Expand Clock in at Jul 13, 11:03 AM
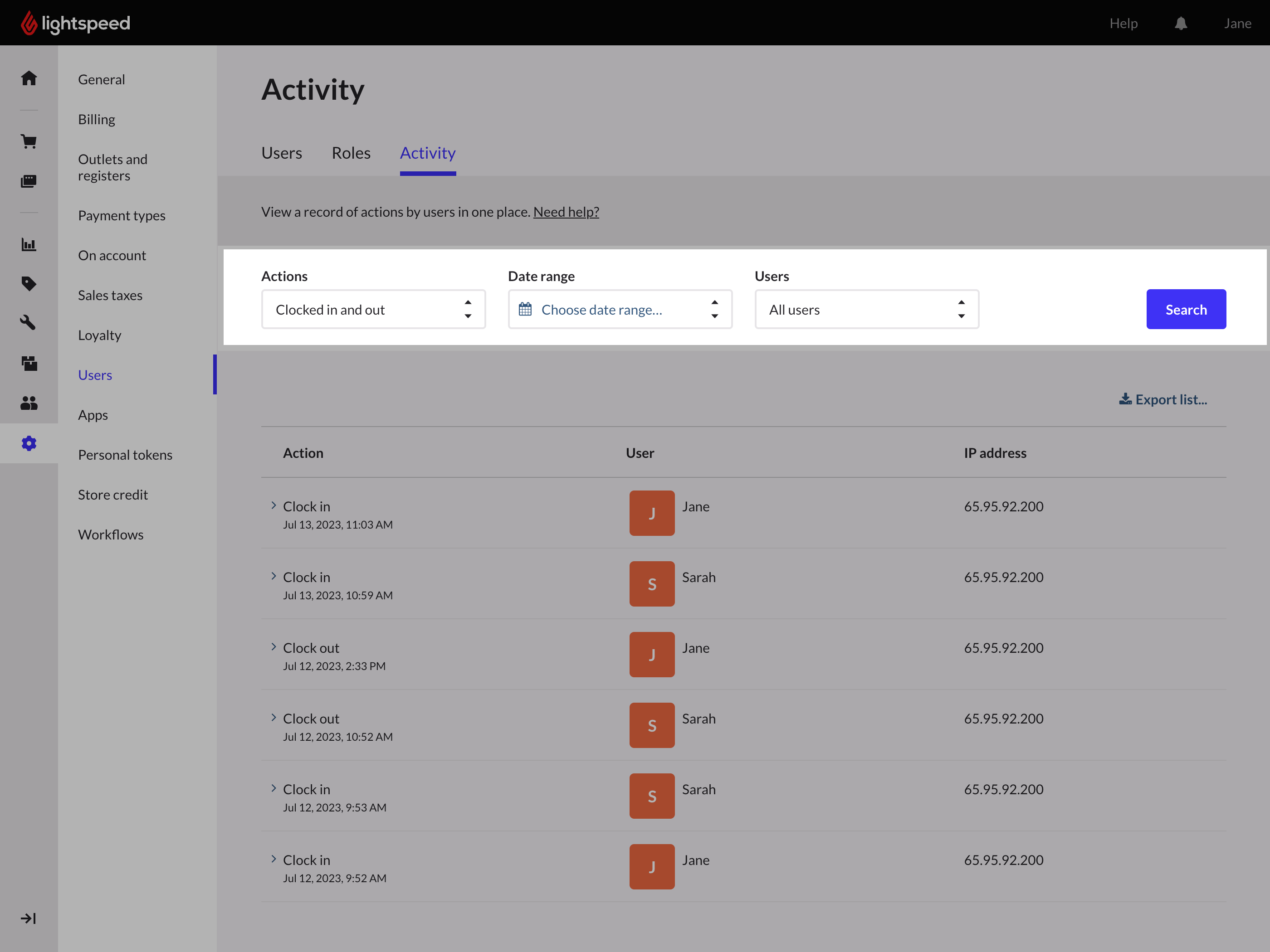The height and width of the screenshot is (952, 1270). tap(274, 505)
